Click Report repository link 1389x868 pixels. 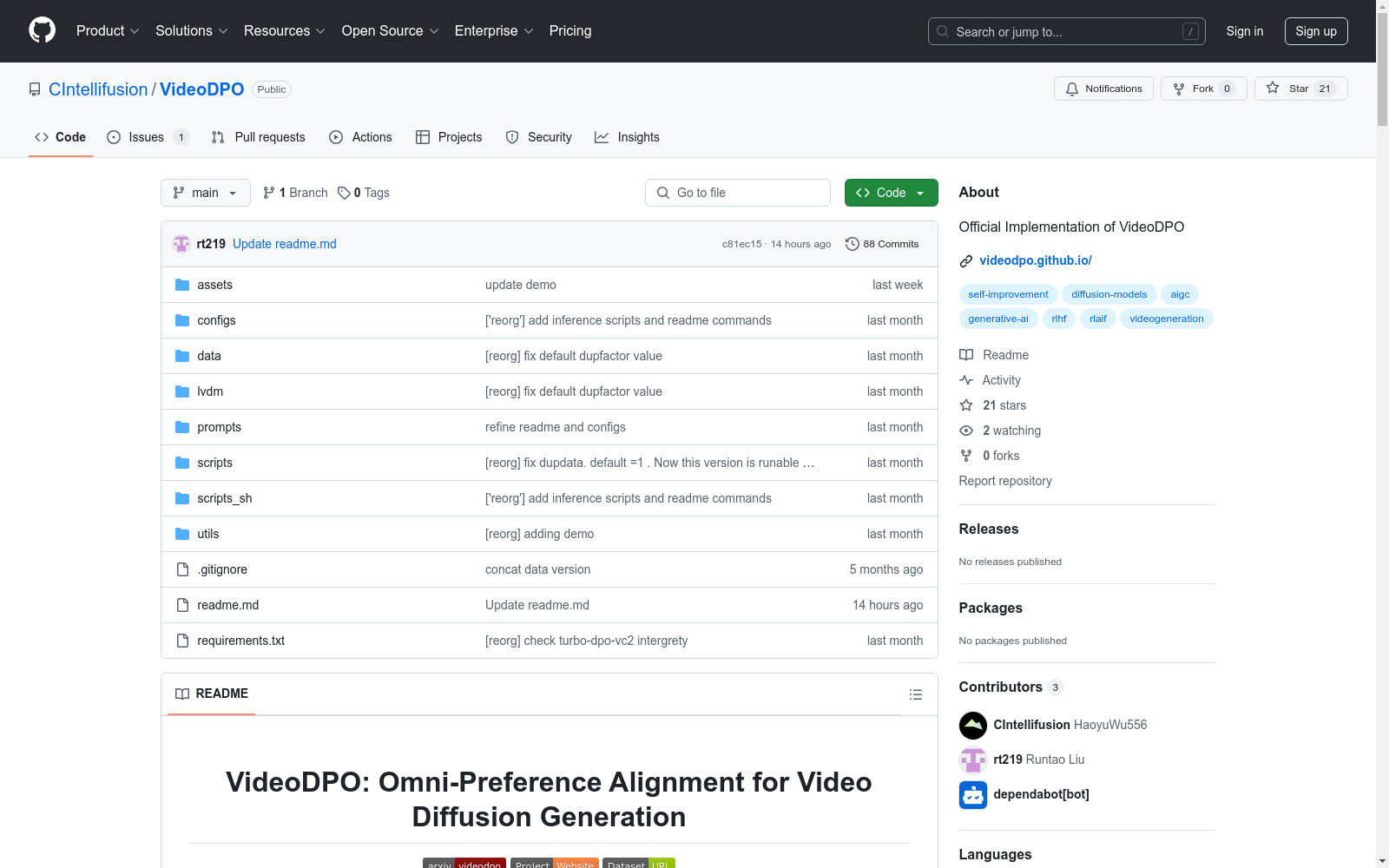(1005, 481)
